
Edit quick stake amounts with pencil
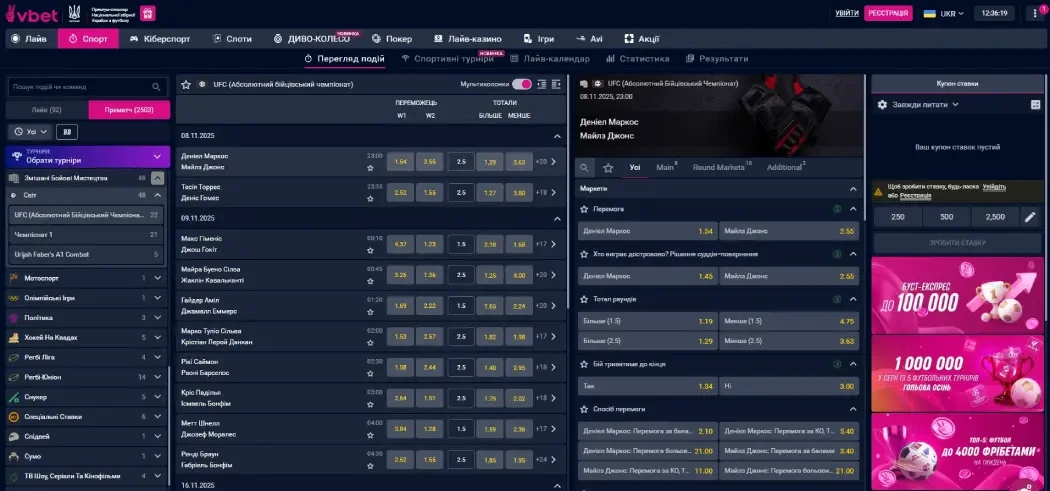click(x=1030, y=217)
